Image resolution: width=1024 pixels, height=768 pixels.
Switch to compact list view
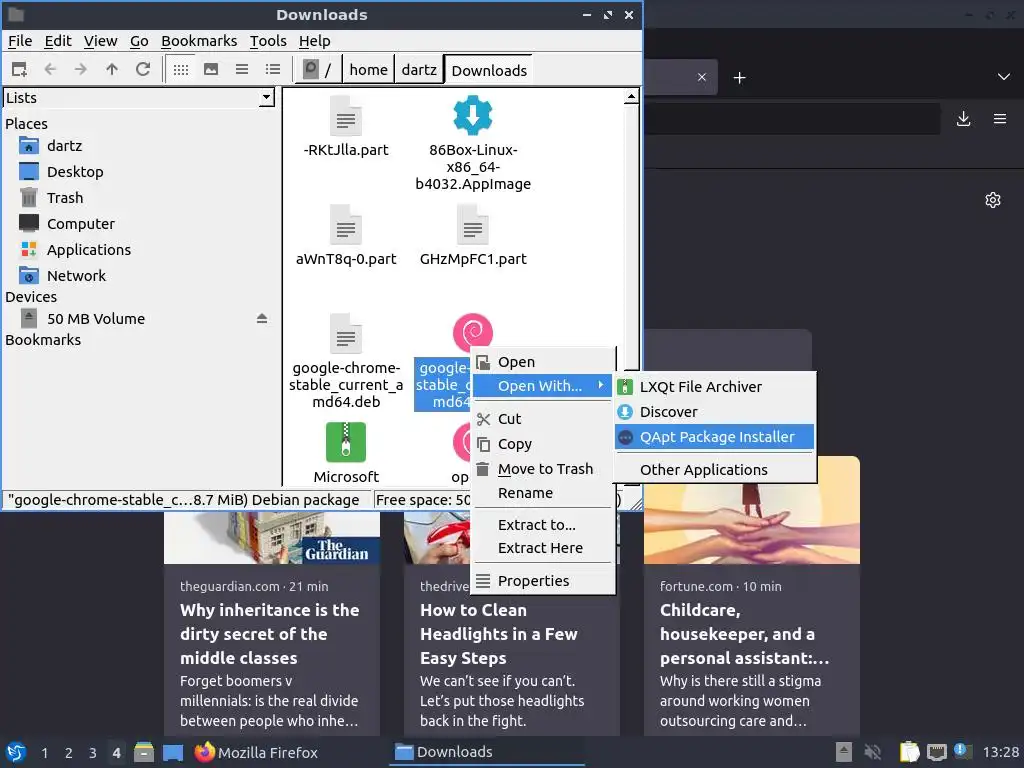(x=242, y=69)
